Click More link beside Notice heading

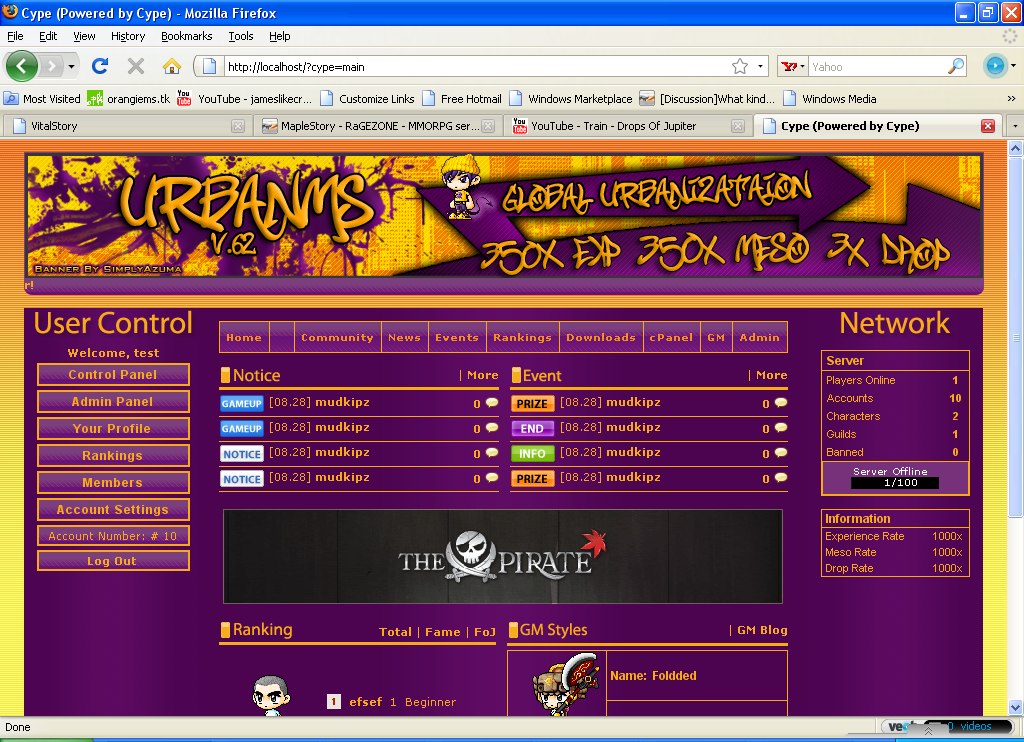click(482, 375)
